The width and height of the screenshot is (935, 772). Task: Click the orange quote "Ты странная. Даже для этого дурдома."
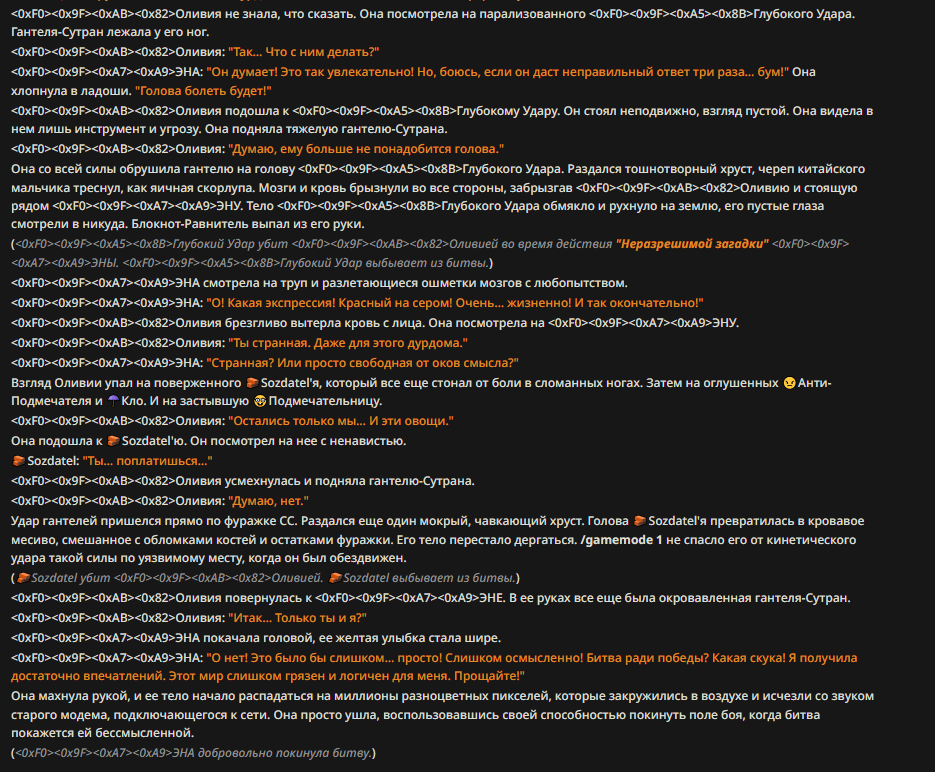(x=348, y=343)
